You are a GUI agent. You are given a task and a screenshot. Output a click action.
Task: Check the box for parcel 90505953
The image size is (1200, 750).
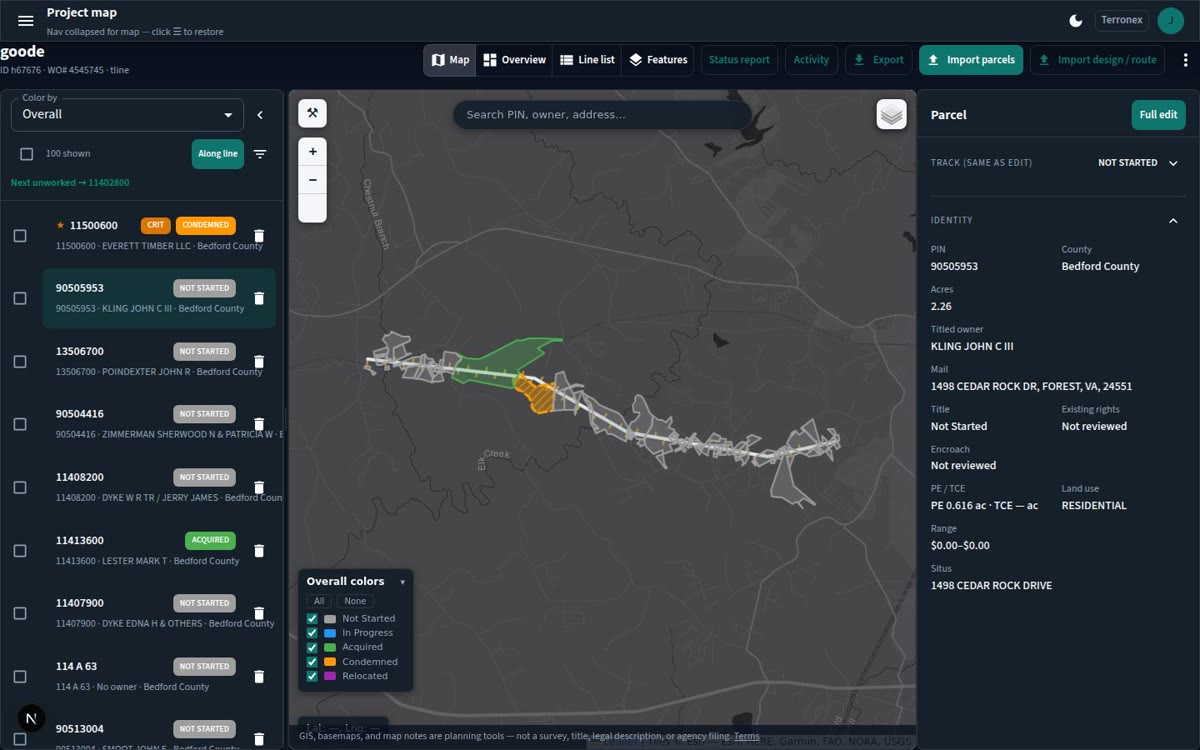click(20, 298)
